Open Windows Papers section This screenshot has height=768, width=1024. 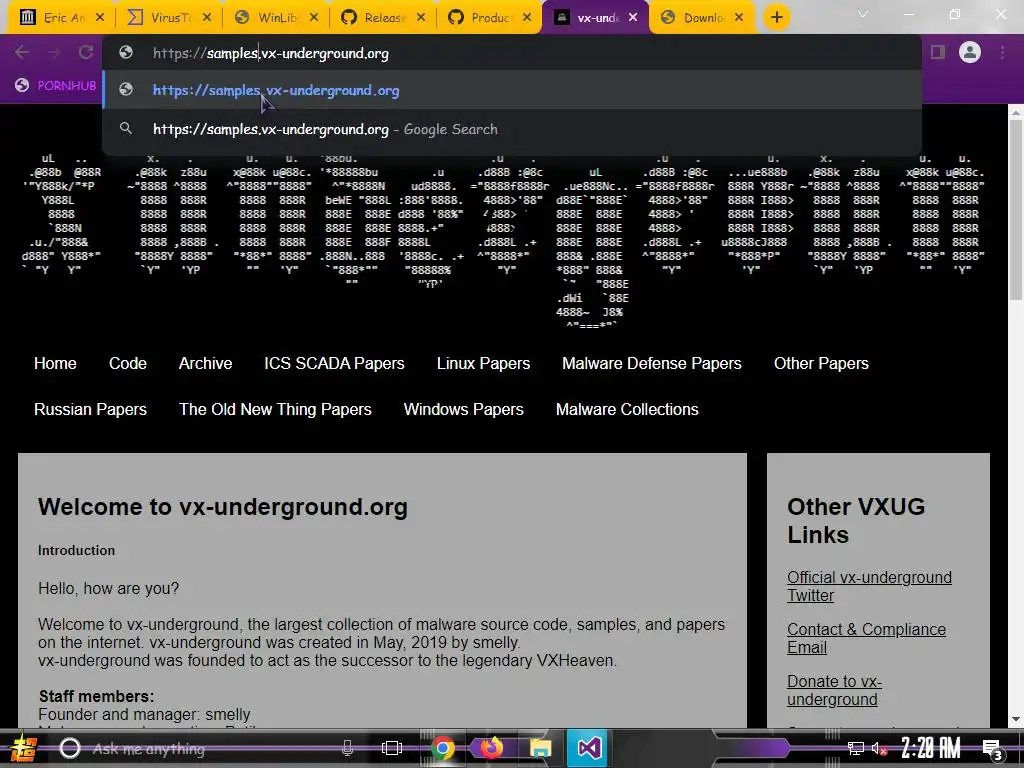pyautogui.click(x=463, y=409)
